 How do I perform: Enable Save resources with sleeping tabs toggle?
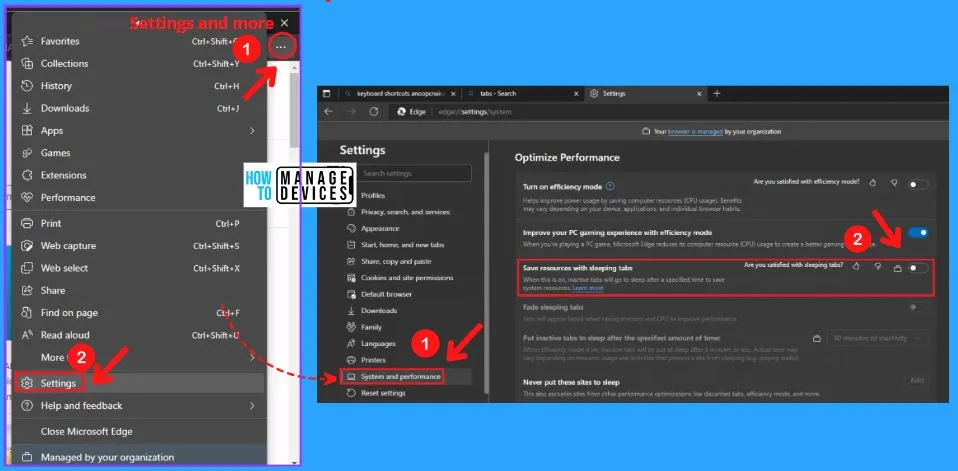918,268
